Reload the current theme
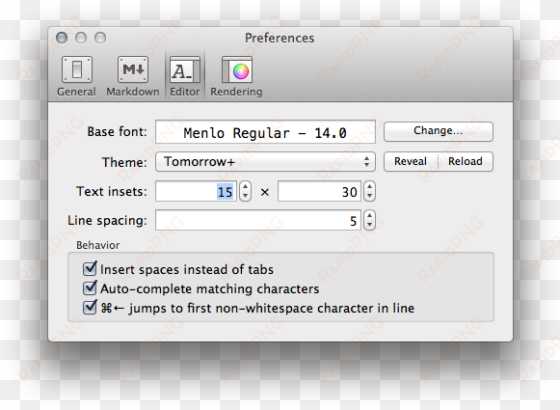 click(466, 161)
